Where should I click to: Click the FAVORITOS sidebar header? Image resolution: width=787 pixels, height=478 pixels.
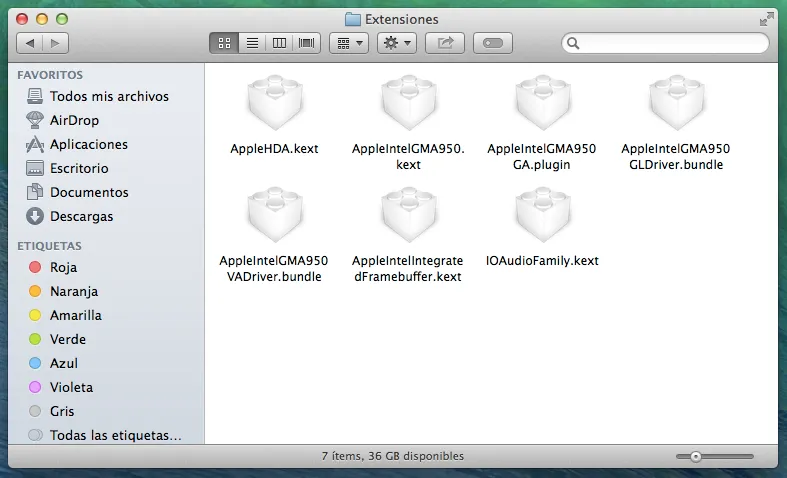(50, 75)
